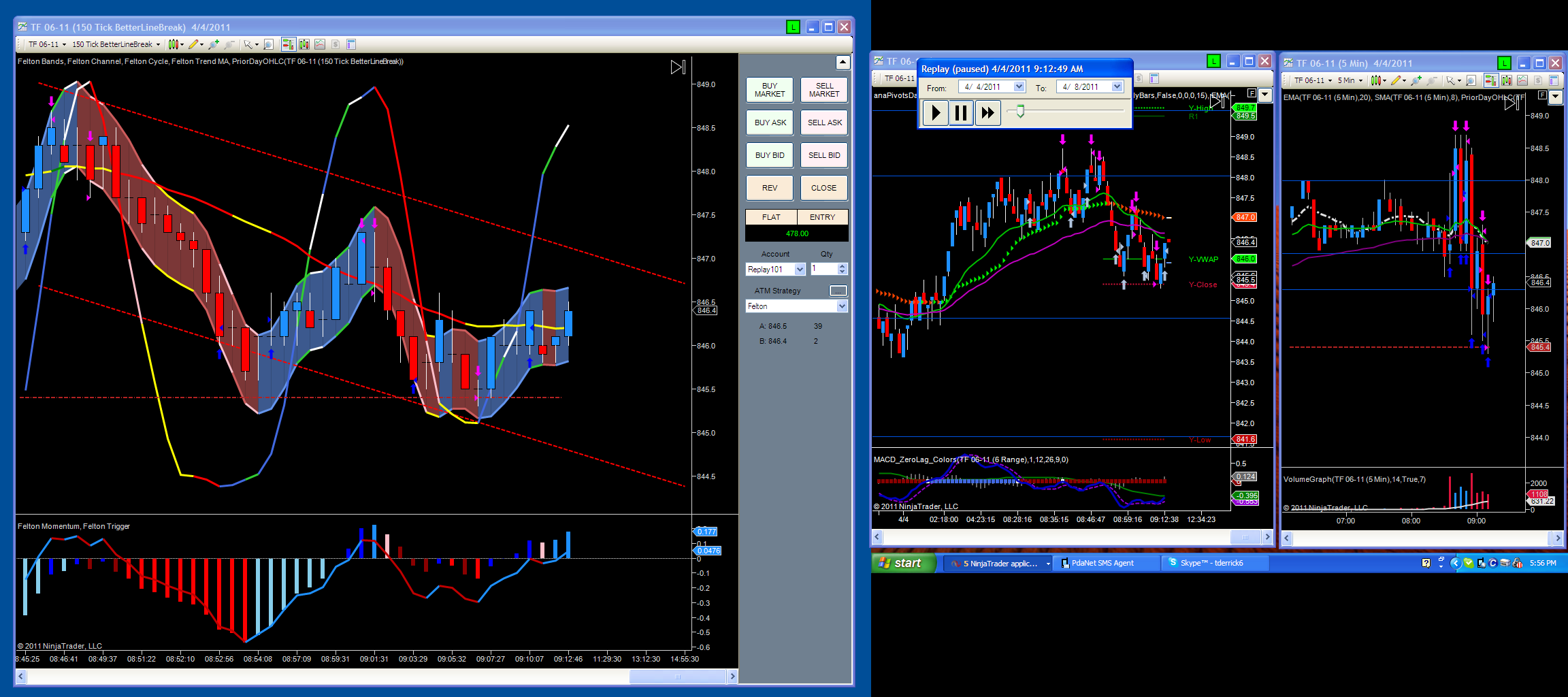Image resolution: width=1568 pixels, height=697 pixels.
Task: Click the zoom frame magnifier in 150 Tick chart
Action: pyautogui.click(x=268, y=44)
